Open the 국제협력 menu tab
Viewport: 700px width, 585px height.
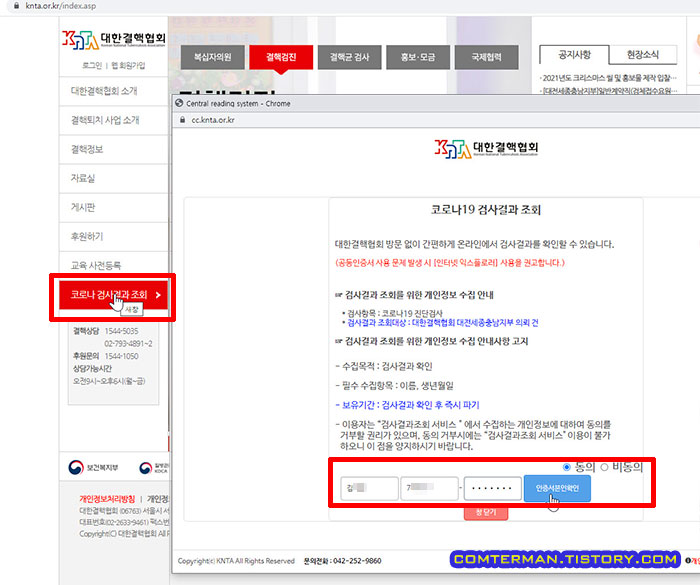coord(487,57)
